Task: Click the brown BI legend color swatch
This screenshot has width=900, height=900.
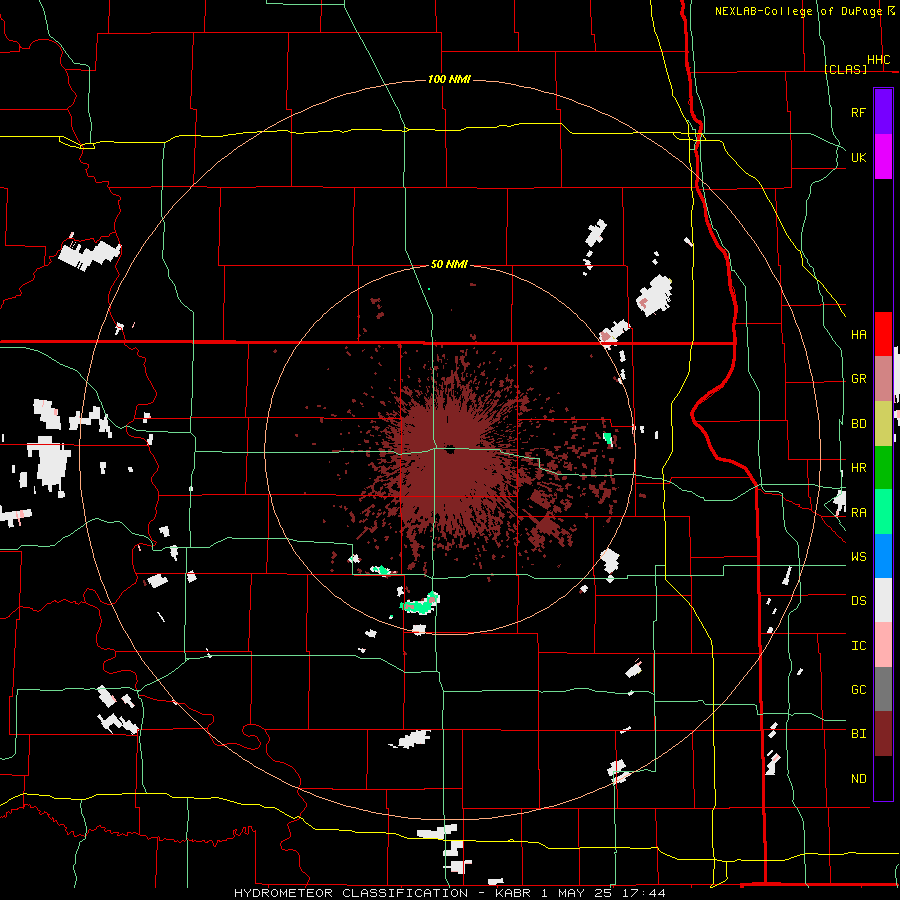Action: click(x=883, y=734)
